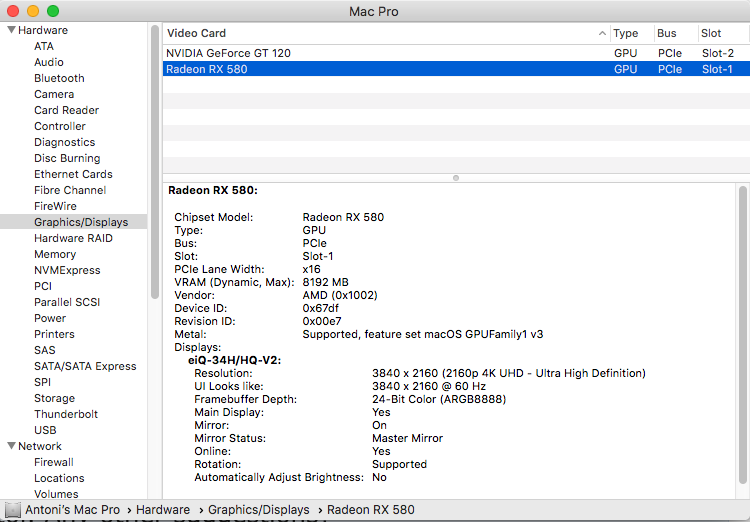Viewport: 750px width, 522px height.
Task: Click the Mirror Status Master Mirror value
Action: coord(407,438)
